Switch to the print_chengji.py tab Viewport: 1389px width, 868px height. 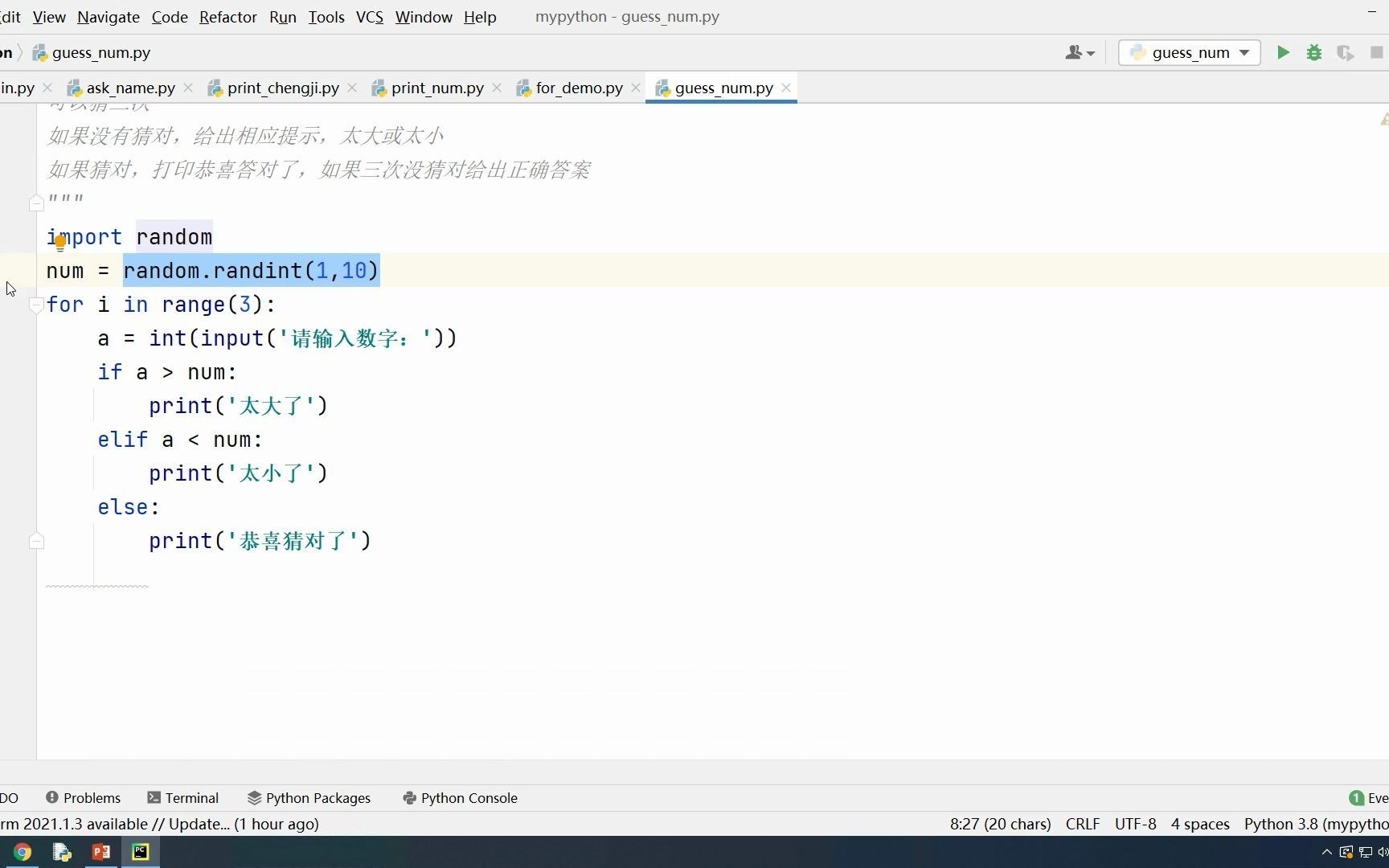click(x=283, y=88)
